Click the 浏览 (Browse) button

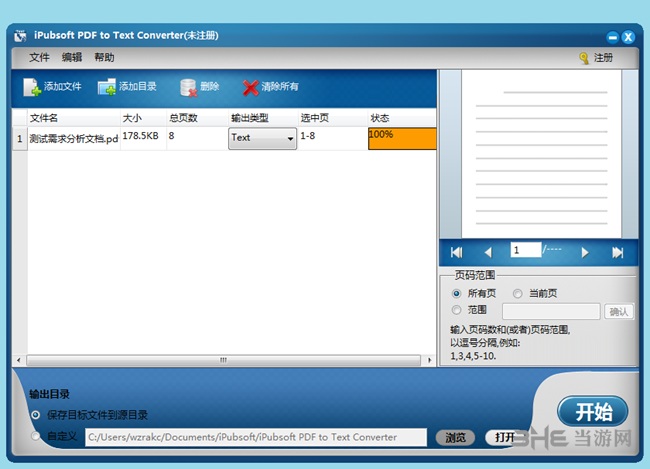pos(455,437)
